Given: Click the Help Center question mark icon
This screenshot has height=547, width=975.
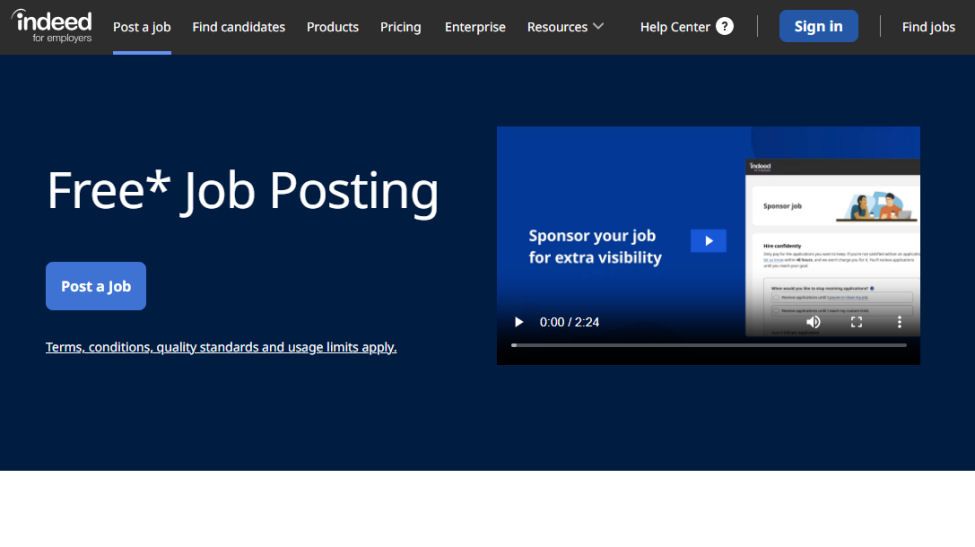Looking at the screenshot, I should 724,26.
